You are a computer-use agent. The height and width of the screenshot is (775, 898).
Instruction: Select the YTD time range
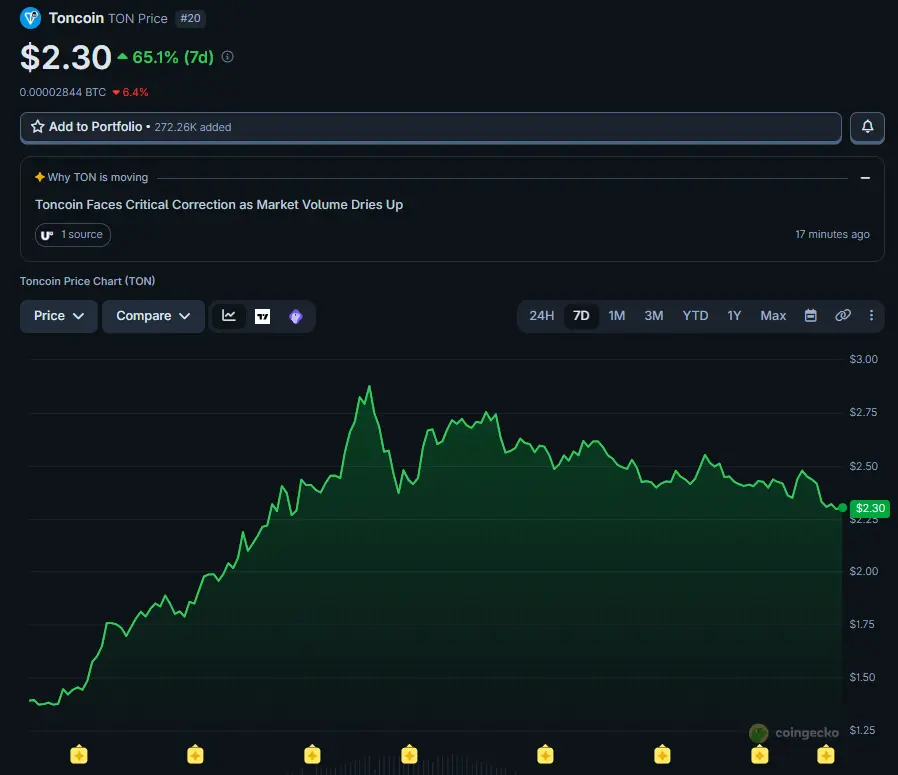click(695, 316)
